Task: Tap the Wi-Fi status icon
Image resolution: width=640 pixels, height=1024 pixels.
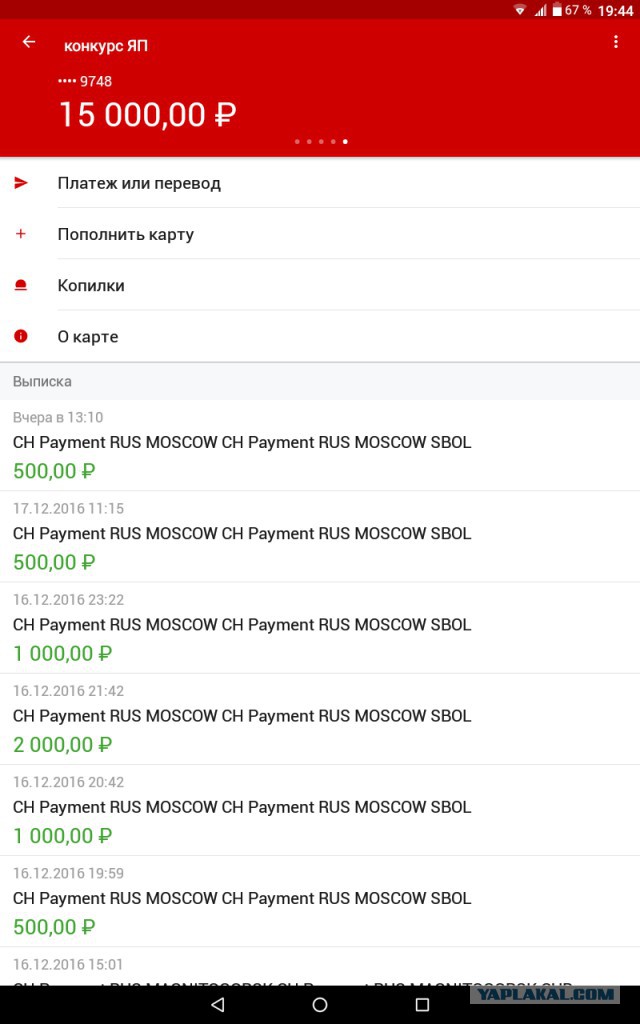Action: click(x=520, y=10)
